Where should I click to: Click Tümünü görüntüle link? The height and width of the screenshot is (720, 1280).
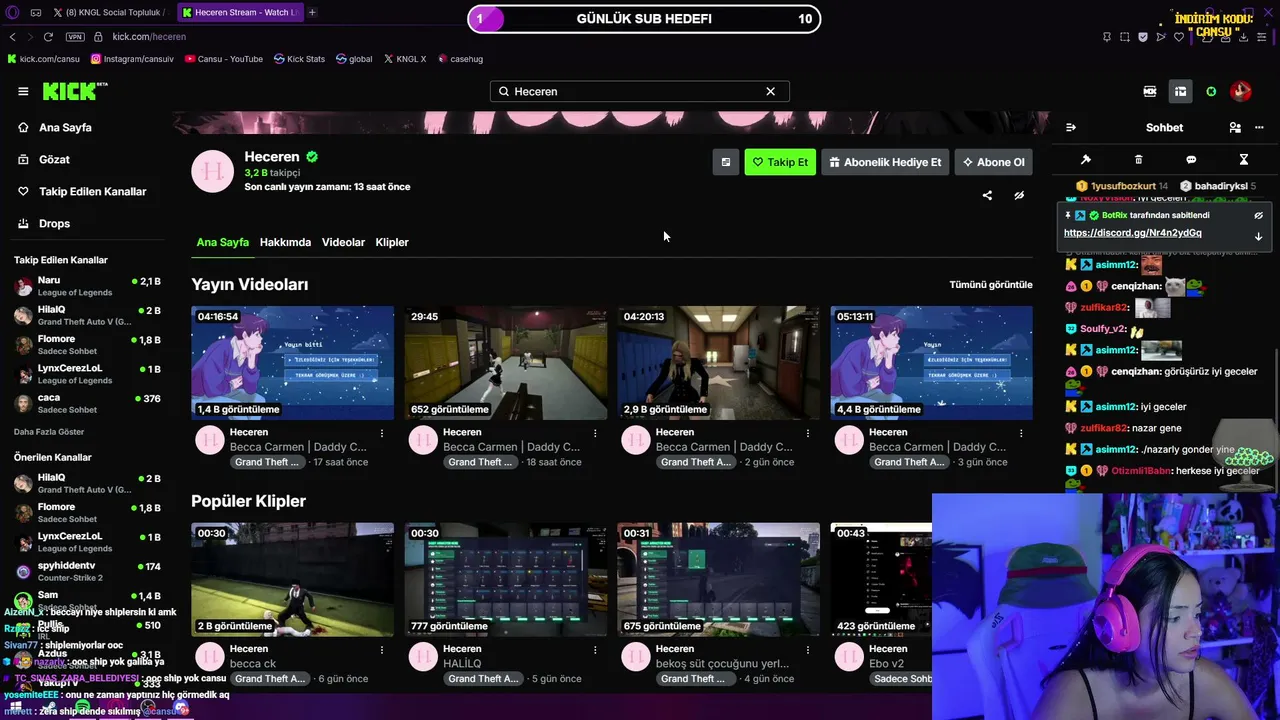point(991,285)
